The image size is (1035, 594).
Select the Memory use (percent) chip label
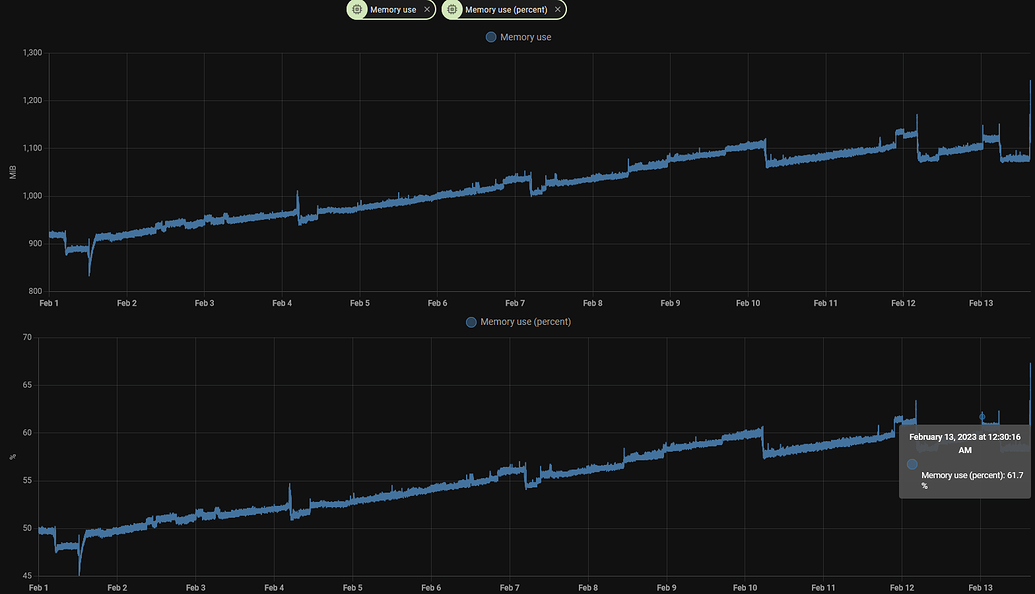(x=506, y=10)
